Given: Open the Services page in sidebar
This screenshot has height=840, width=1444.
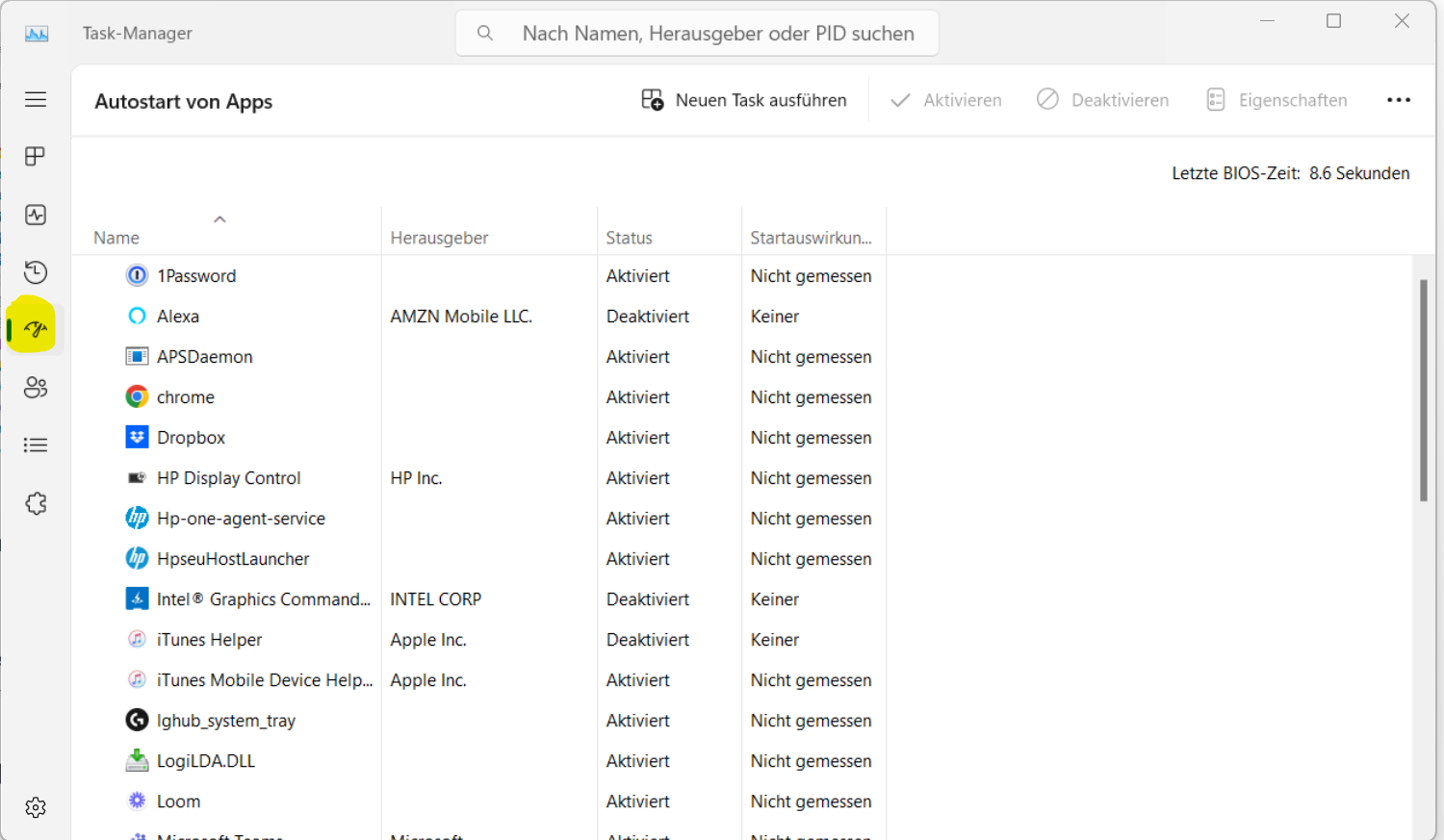Looking at the screenshot, I should (x=36, y=503).
